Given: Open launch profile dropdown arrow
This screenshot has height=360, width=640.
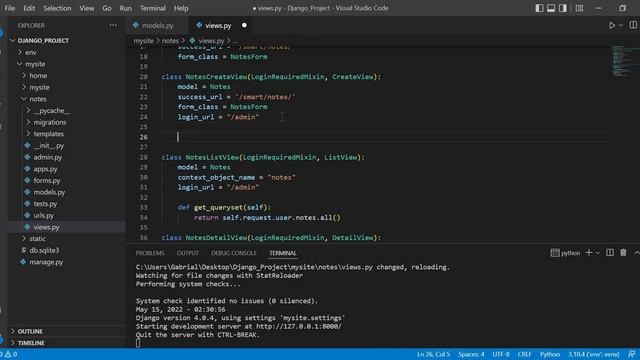Looking at the screenshot, I should pyautogui.click(x=598, y=253).
